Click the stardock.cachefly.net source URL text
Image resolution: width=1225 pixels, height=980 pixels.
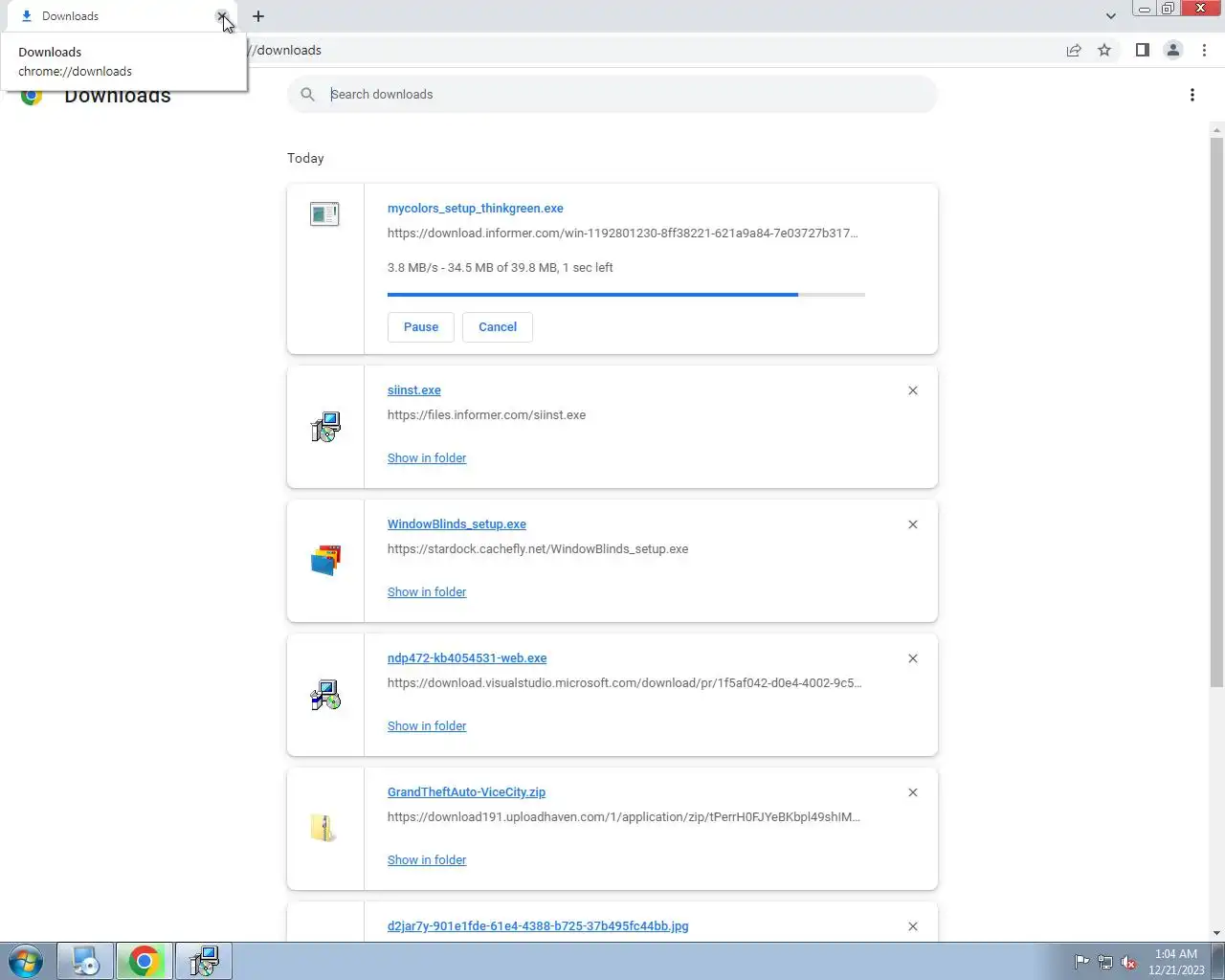click(x=538, y=549)
